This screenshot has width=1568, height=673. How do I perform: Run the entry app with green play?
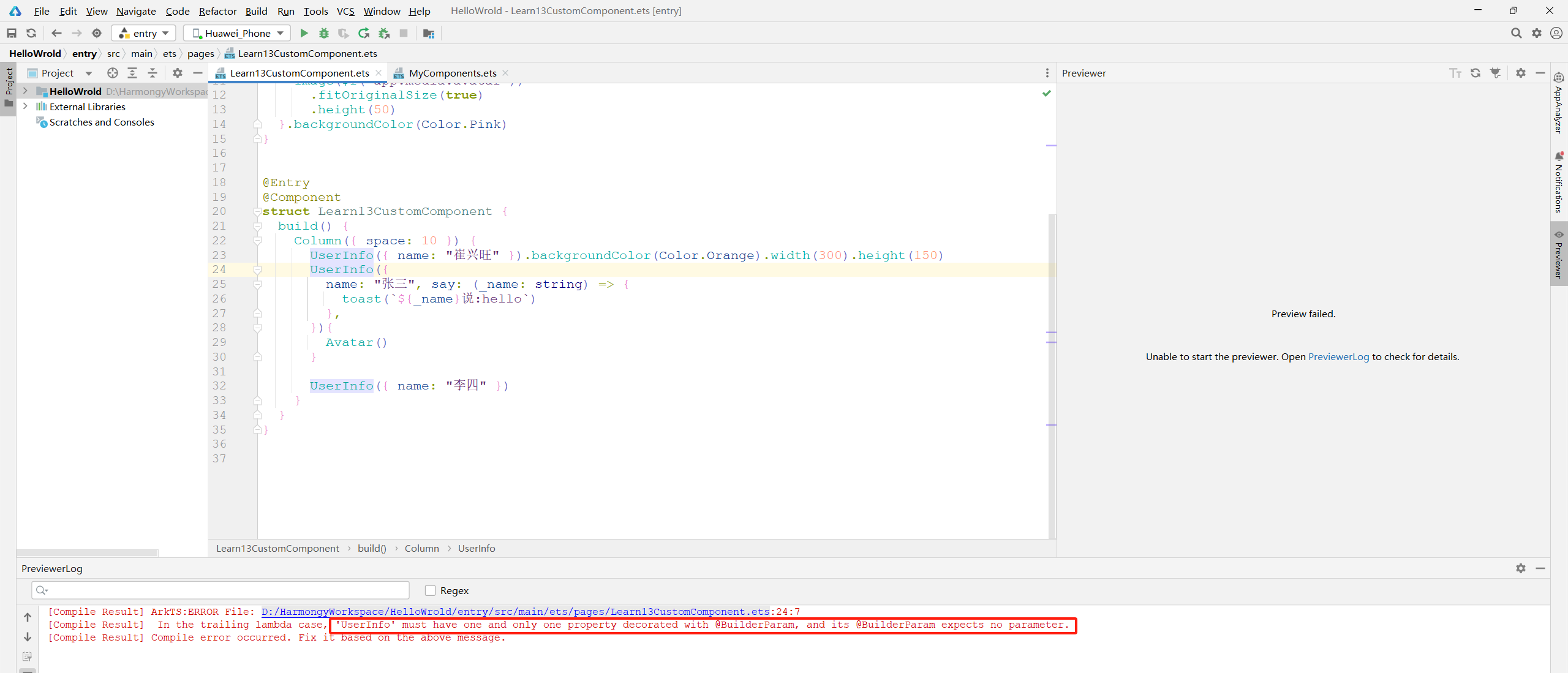click(x=304, y=33)
